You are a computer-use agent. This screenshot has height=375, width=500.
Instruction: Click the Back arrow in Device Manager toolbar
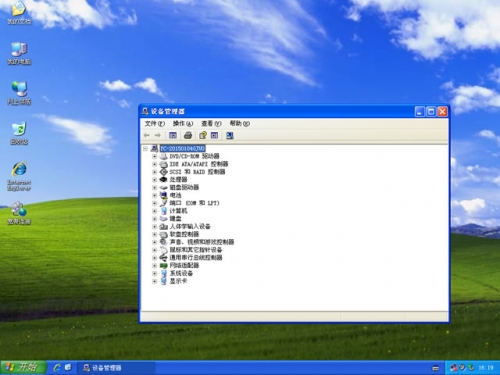pyautogui.click(x=146, y=135)
